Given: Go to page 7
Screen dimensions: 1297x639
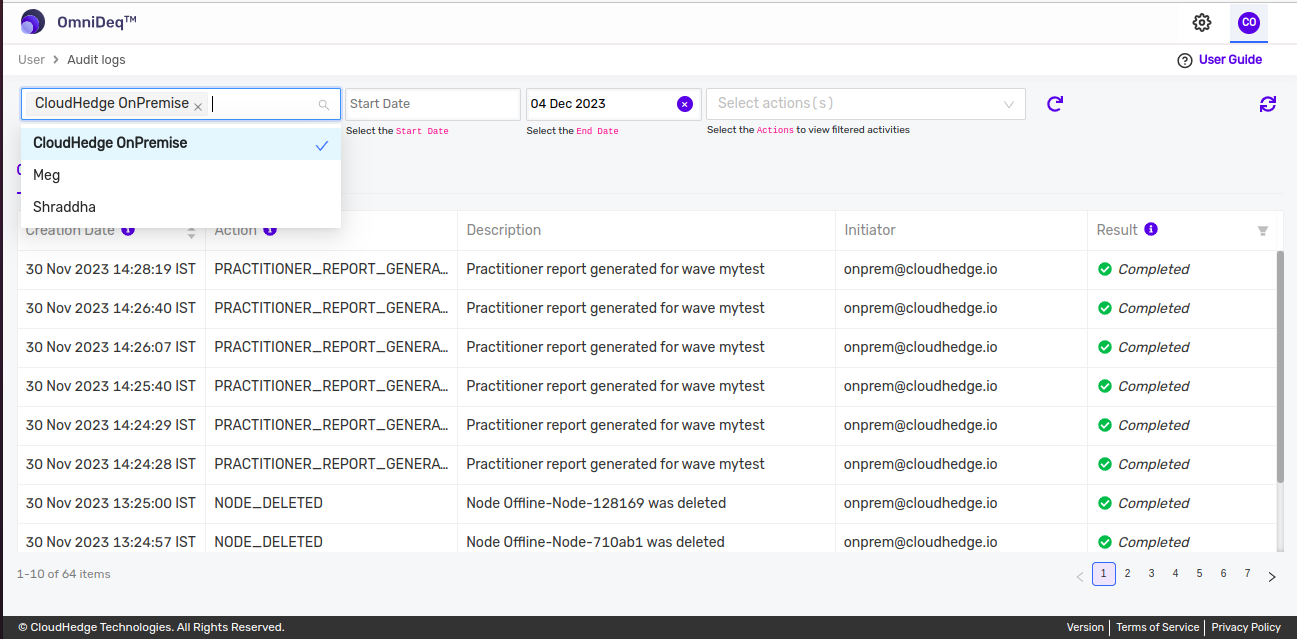Looking at the screenshot, I should point(1247,574).
